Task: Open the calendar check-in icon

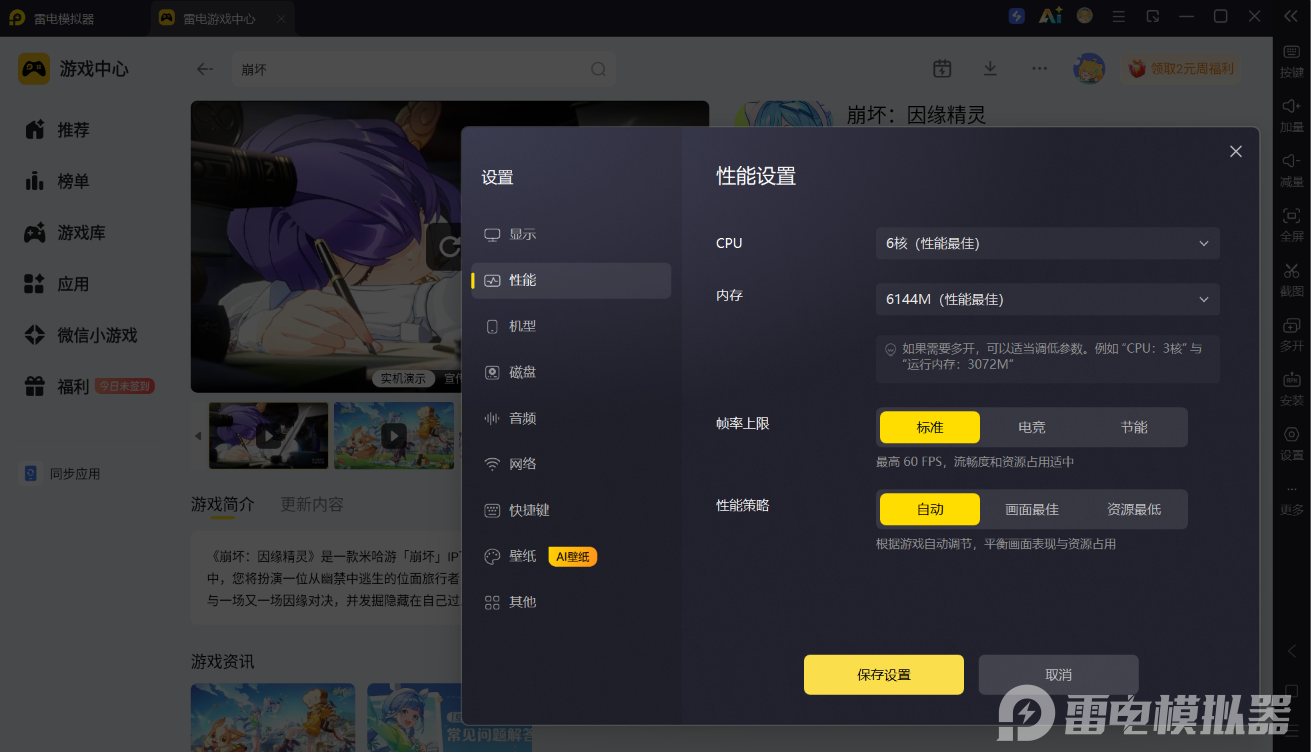Action: [942, 68]
